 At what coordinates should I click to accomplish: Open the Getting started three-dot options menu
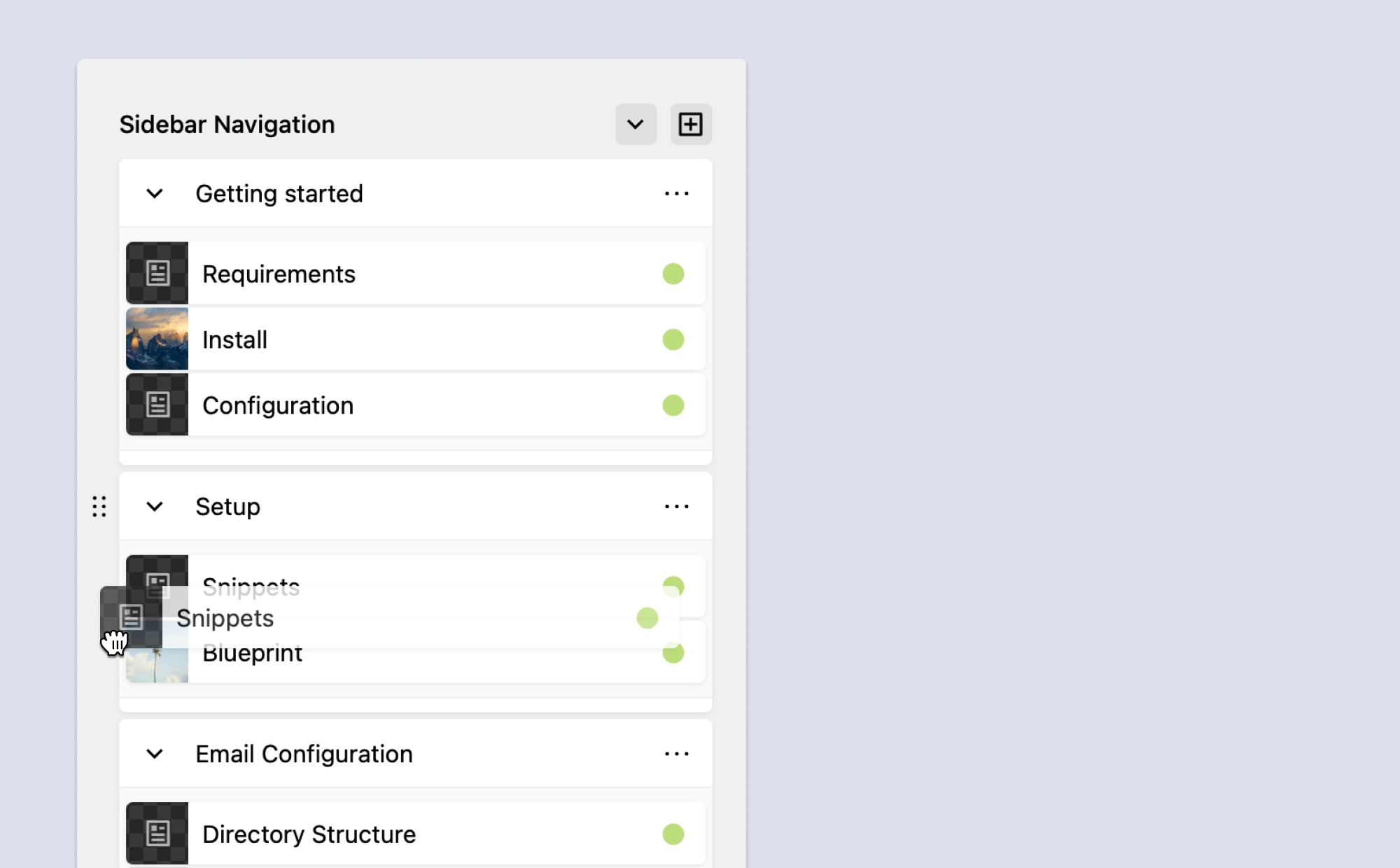[676, 194]
